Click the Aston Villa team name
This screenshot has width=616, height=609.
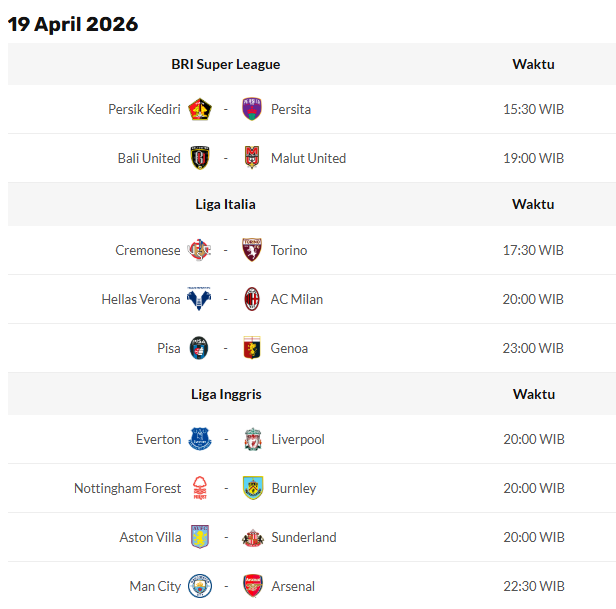click(x=150, y=537)
